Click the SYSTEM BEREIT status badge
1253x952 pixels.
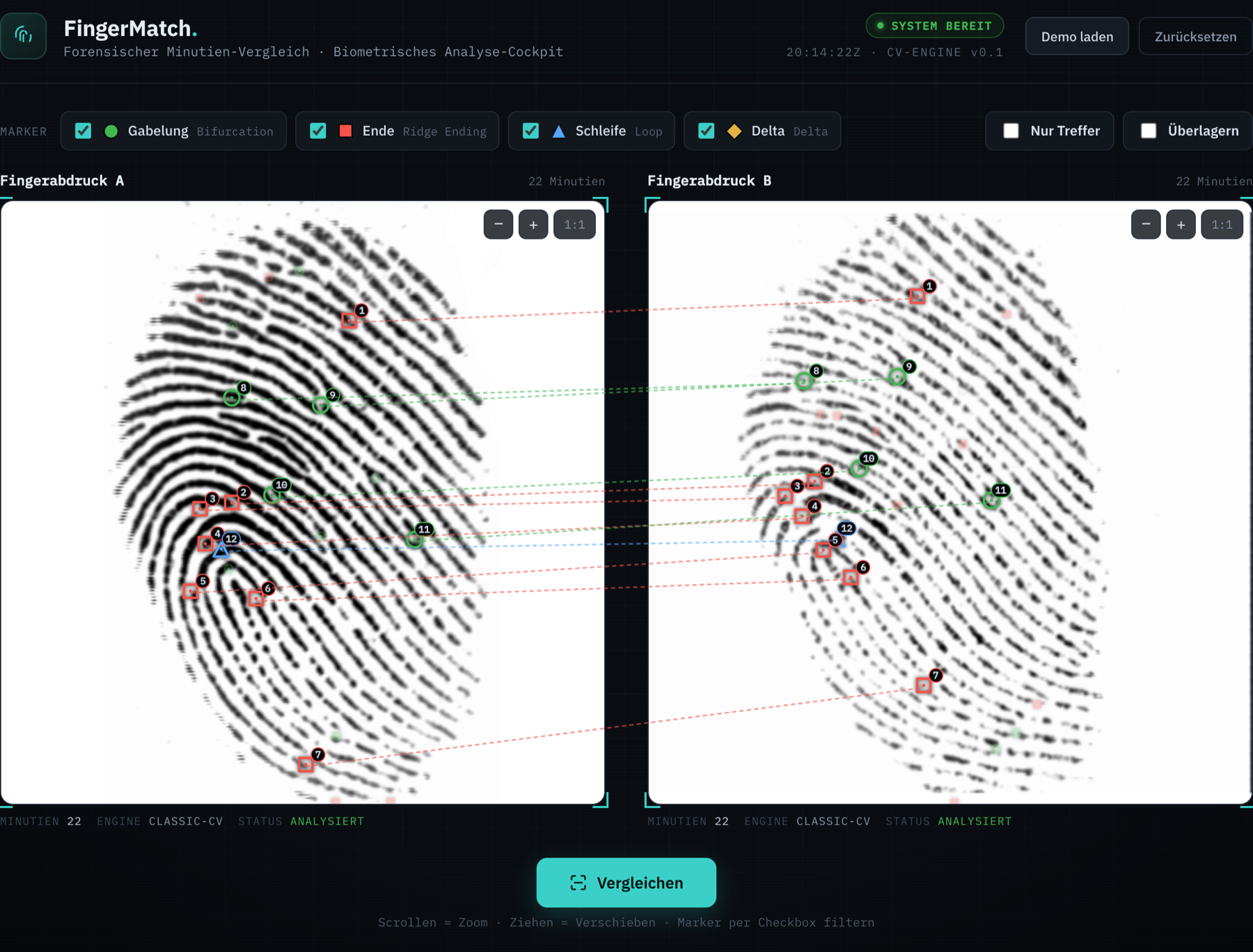pos(934,26)
